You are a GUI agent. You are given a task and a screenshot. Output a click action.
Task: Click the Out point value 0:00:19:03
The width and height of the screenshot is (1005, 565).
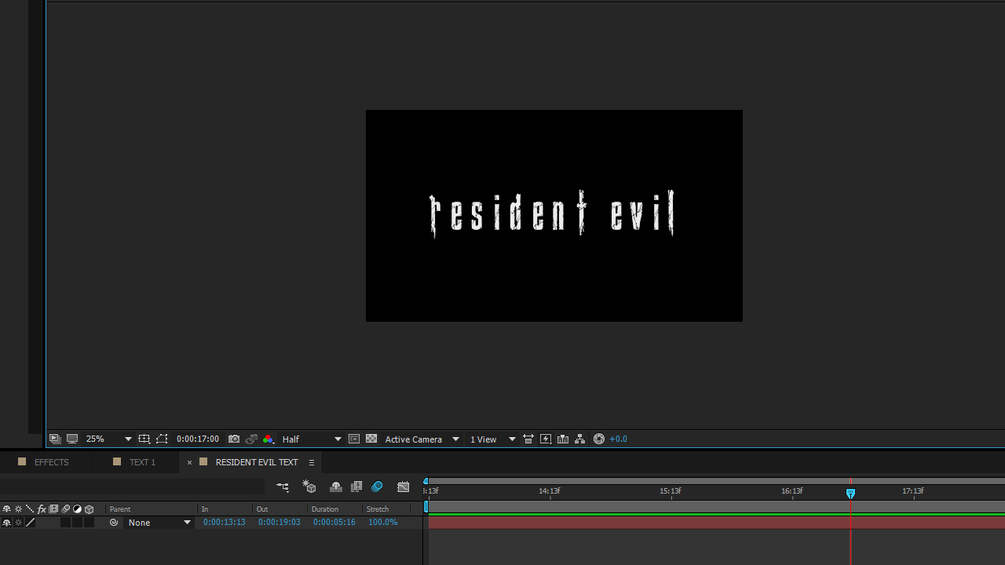pos(279,522)
